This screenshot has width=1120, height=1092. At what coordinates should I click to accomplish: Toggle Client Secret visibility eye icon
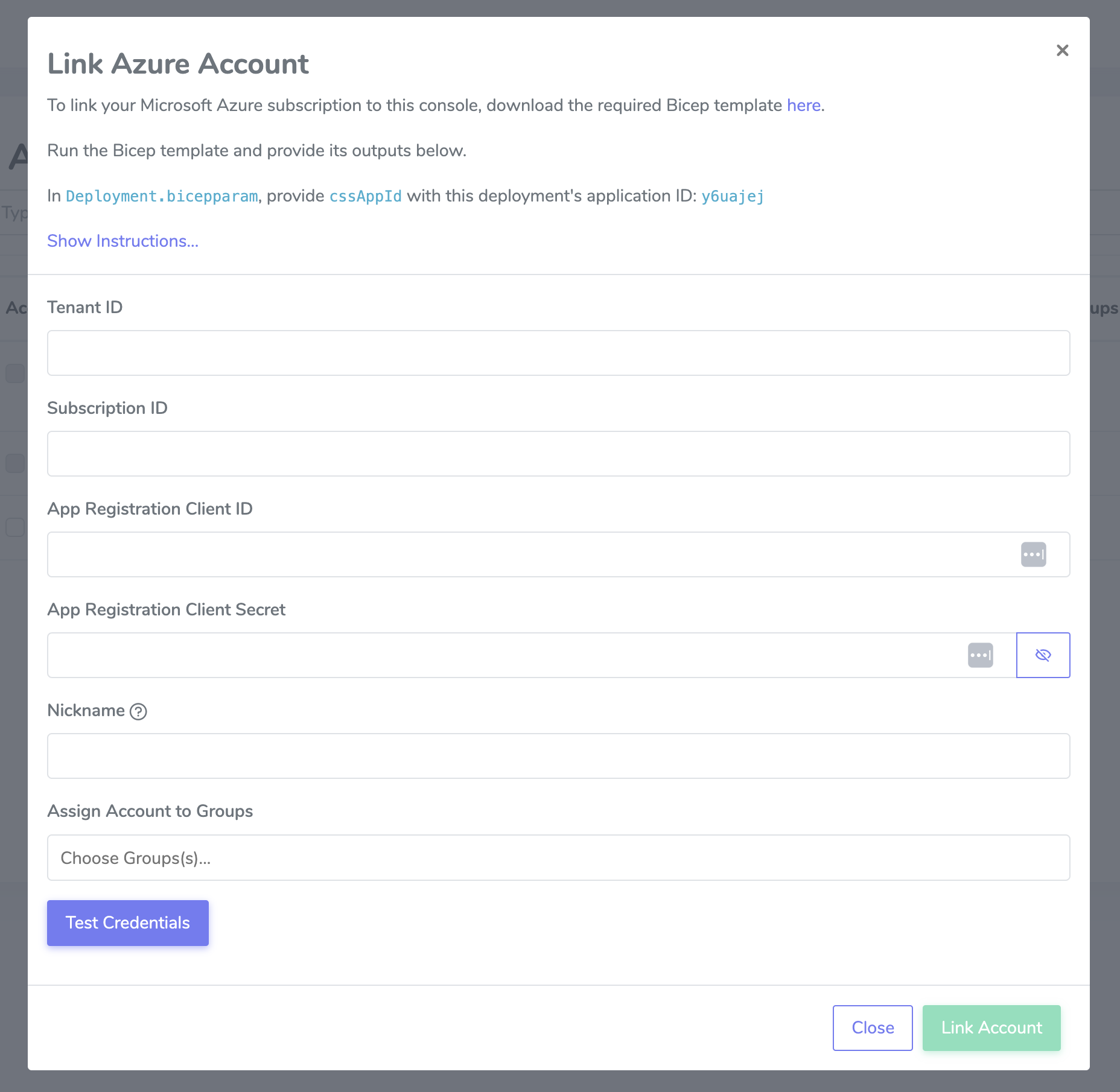click(x=1043, y=655)
